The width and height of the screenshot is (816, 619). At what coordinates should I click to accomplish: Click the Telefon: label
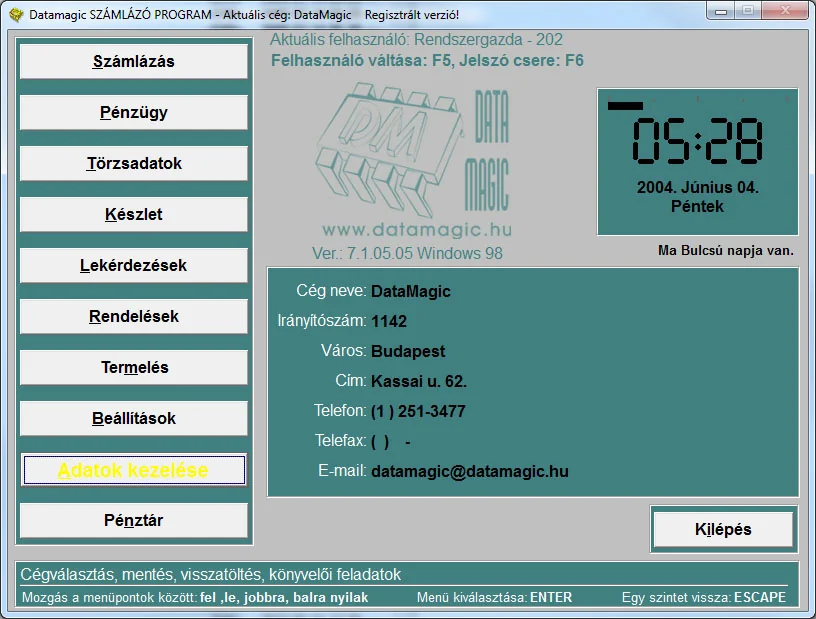click(340, 411)
